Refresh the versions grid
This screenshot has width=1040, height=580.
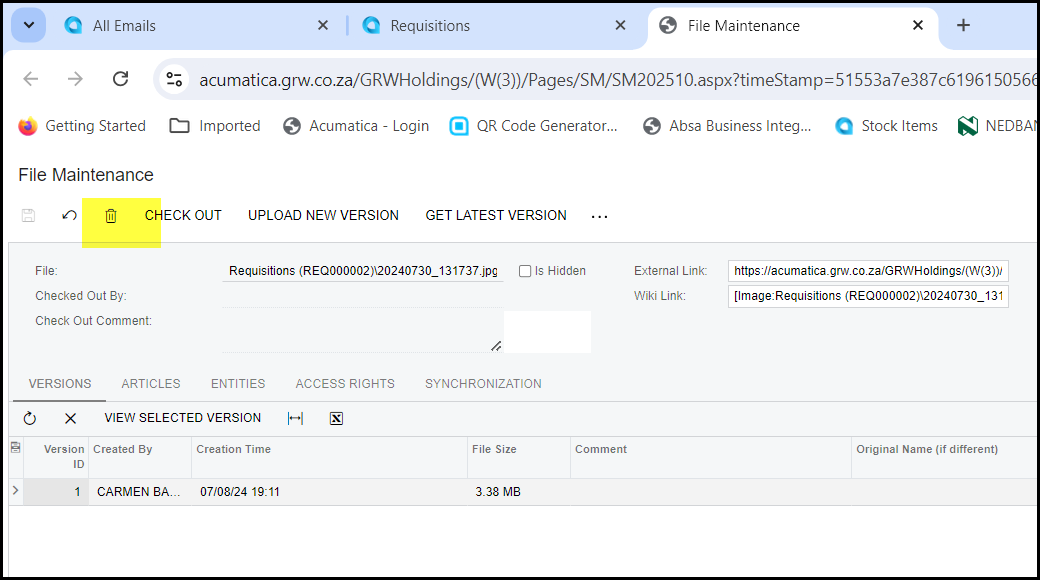tap(30, 418)
